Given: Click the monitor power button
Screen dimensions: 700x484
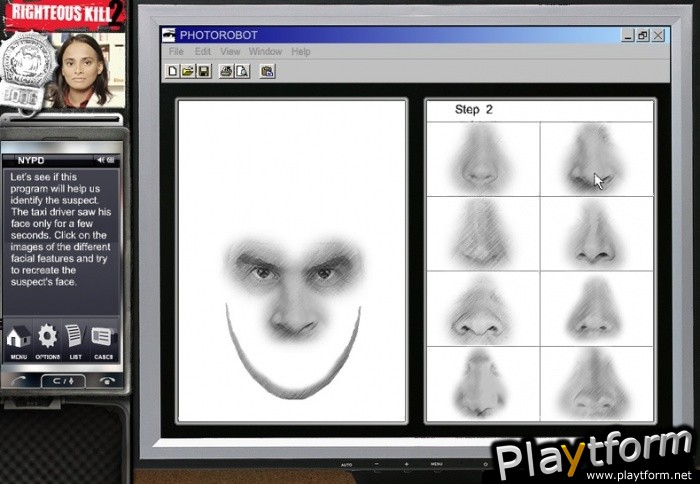Looking at the screenshot, I should pos(486,464).
